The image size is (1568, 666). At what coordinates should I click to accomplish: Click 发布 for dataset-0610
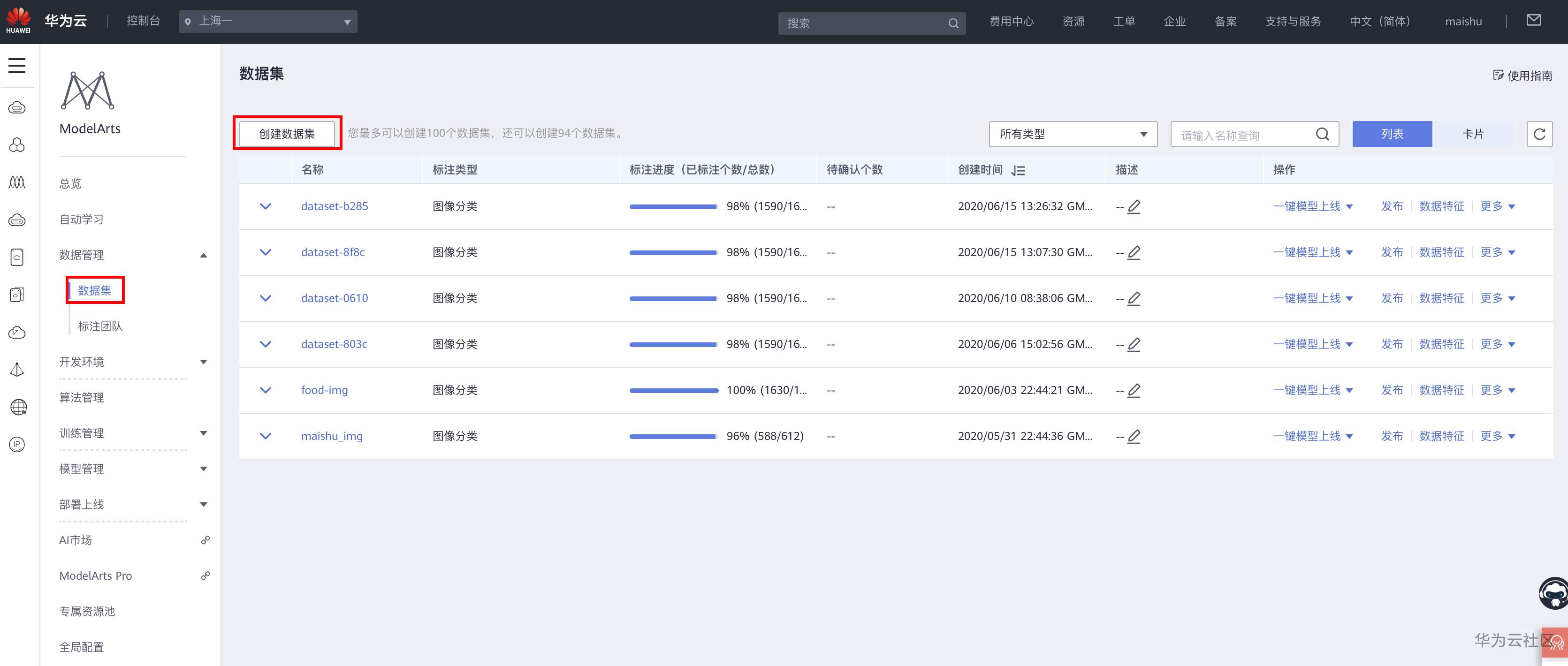[1392, 299]
